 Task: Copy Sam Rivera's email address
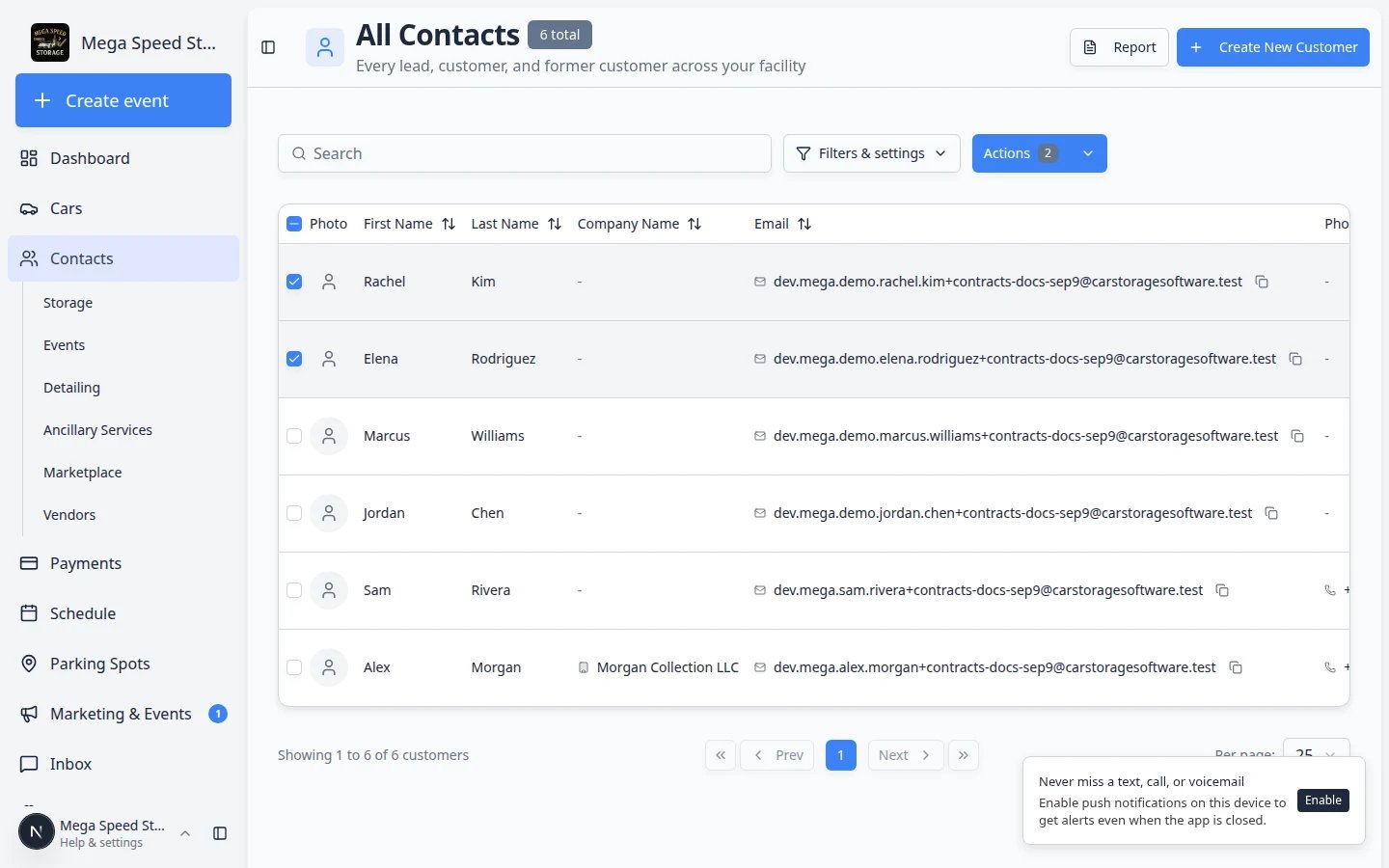(x=1222, y=590)
